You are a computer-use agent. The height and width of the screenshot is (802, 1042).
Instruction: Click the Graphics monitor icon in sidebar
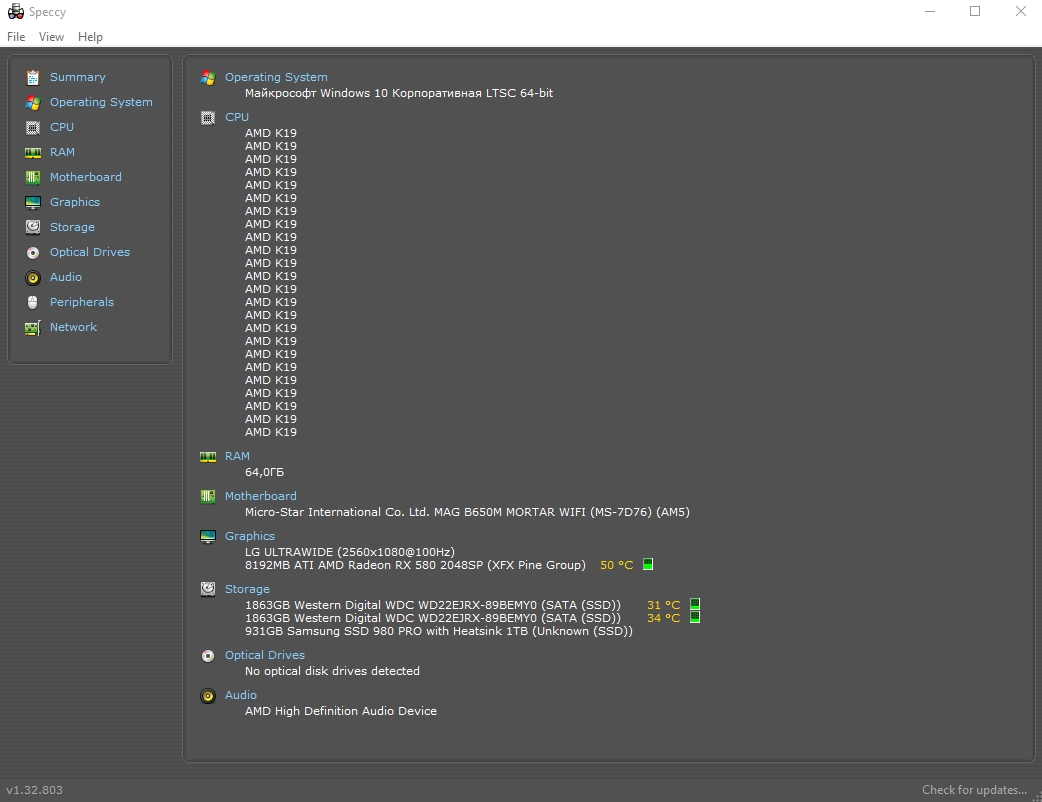coord(33,203)
